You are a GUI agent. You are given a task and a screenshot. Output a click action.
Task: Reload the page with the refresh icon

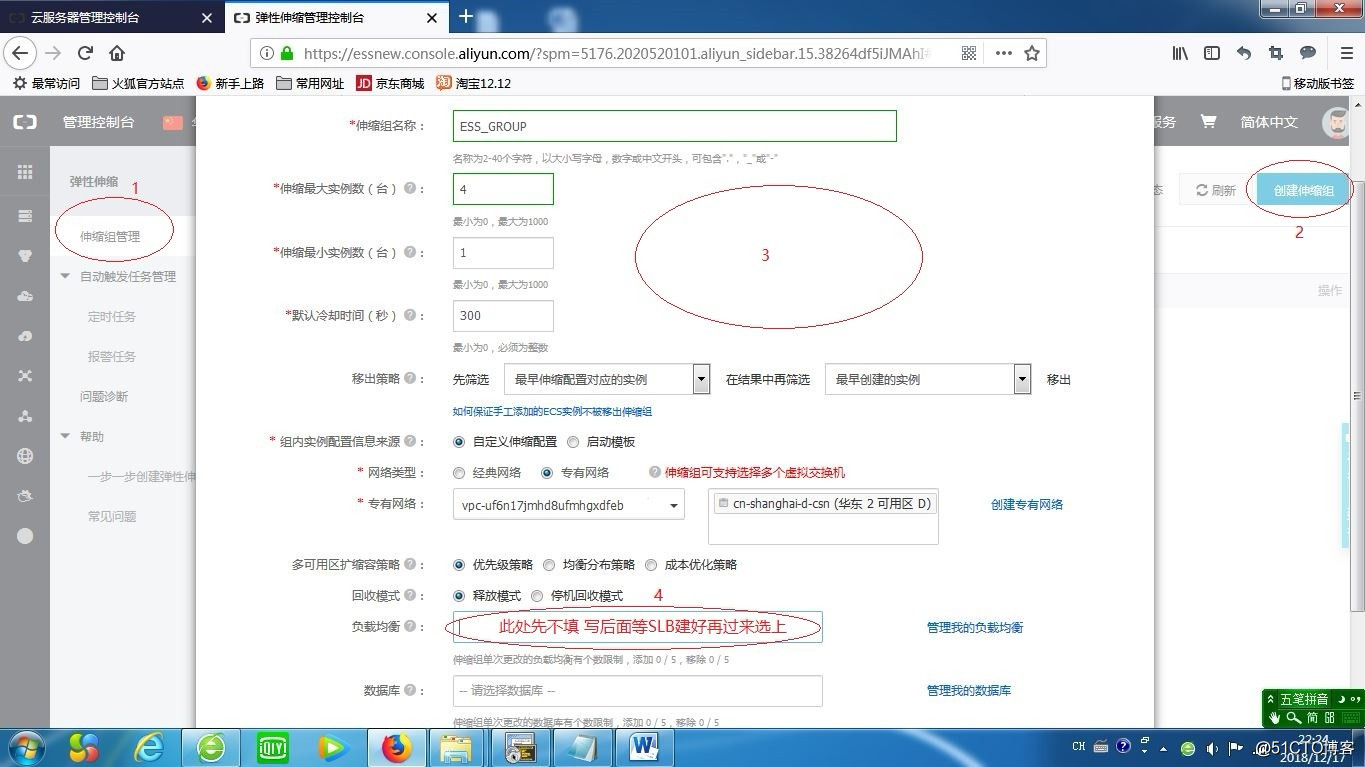(x=85, y=53)
